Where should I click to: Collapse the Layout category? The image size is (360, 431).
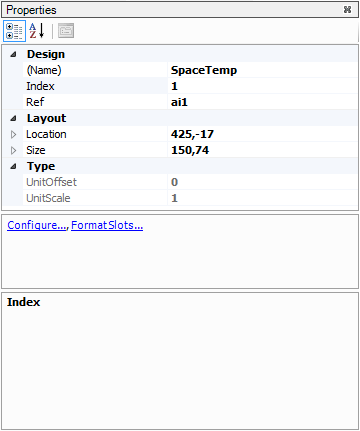point(13,118)
